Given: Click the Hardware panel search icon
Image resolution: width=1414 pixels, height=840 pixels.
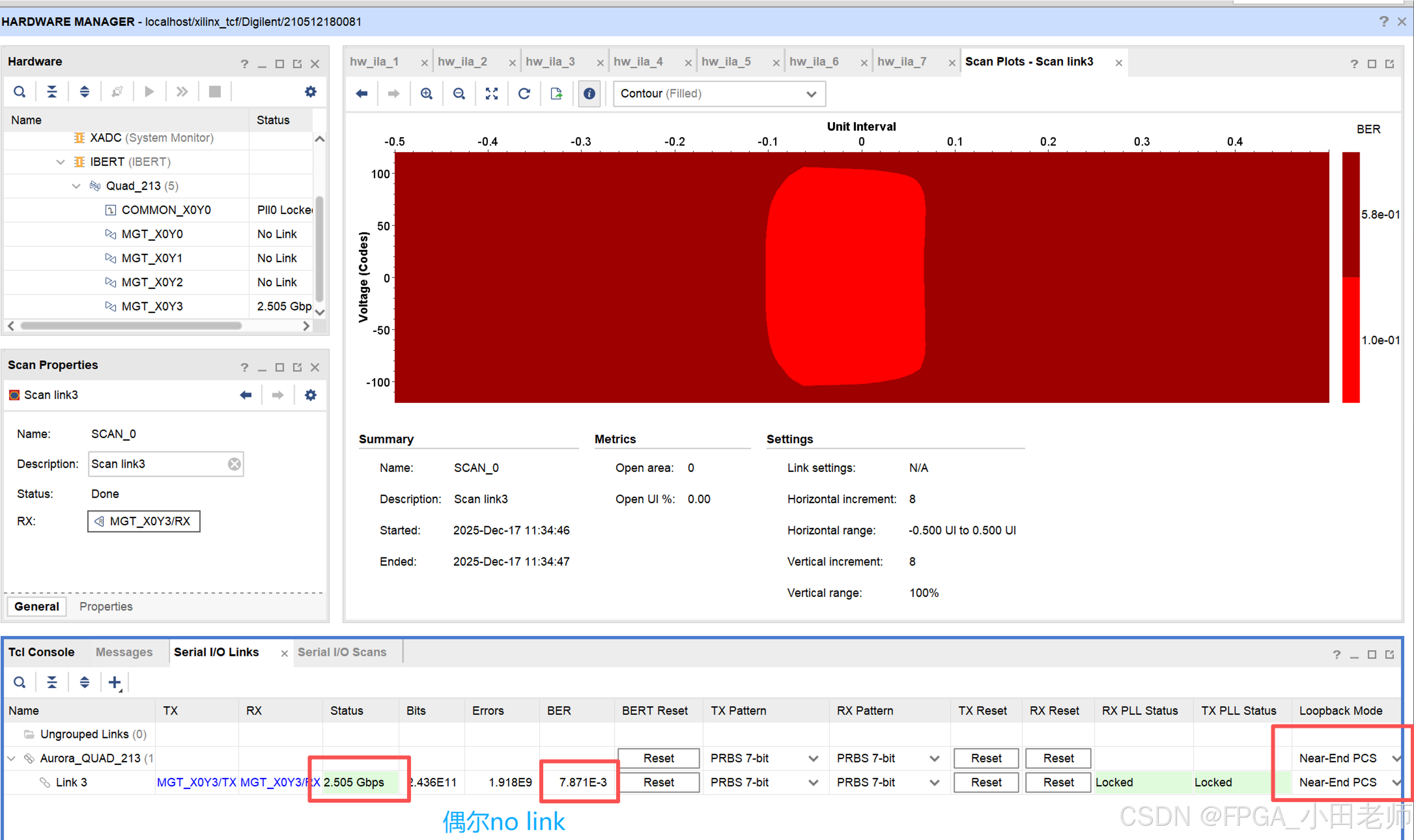Looking at the screenshot, I should pos(19,92).
